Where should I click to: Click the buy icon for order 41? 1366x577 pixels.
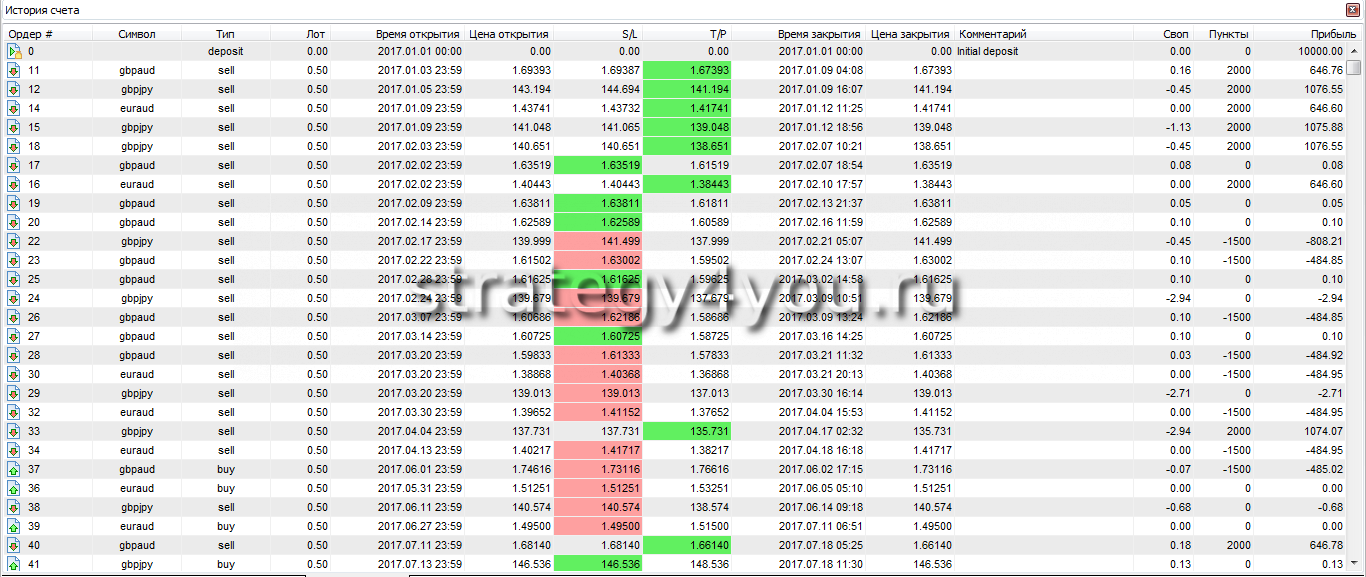[x=14, y=564]
